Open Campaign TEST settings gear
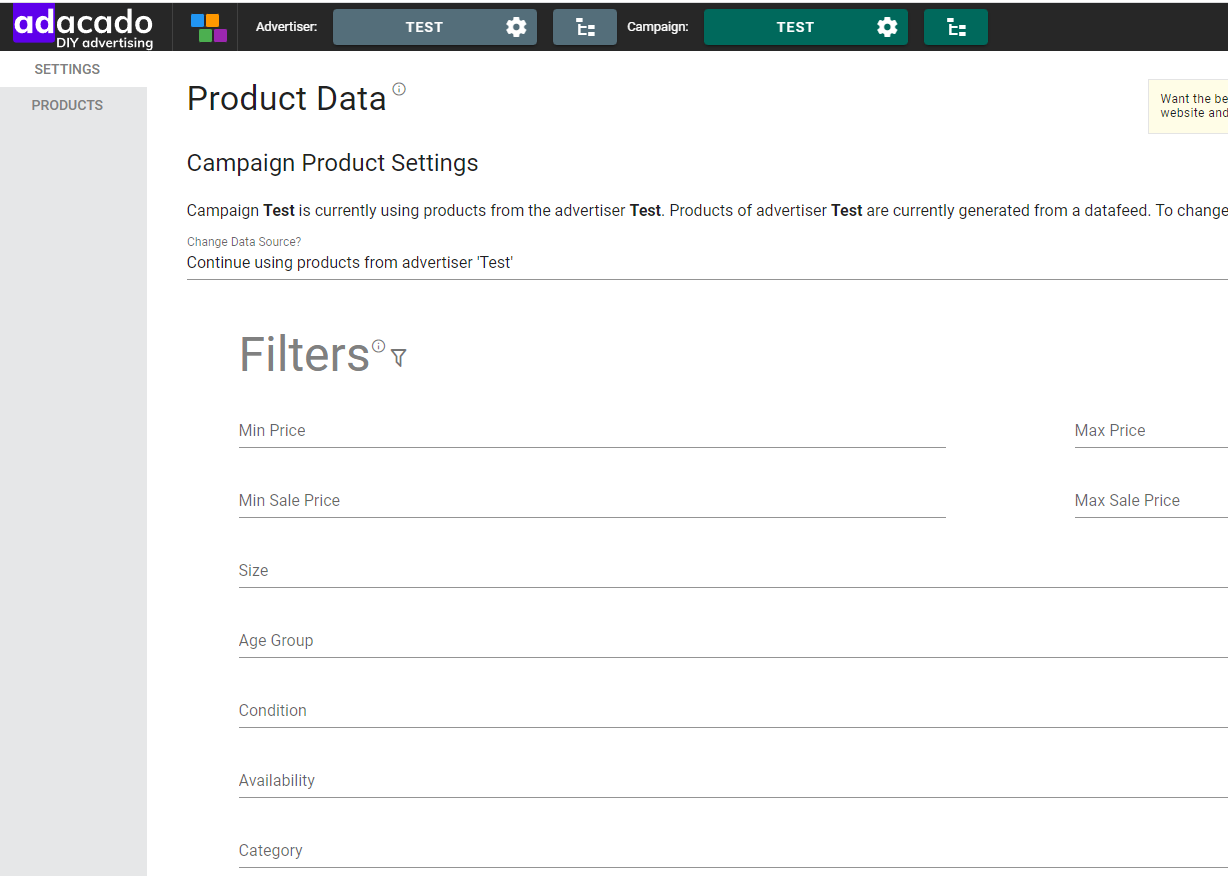The height and width of the screenshot is (876, 1228). [887, 27]
